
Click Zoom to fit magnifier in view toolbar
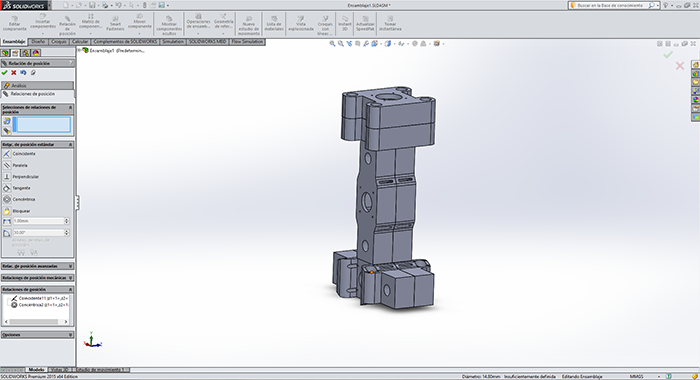[x=332, y=44]
